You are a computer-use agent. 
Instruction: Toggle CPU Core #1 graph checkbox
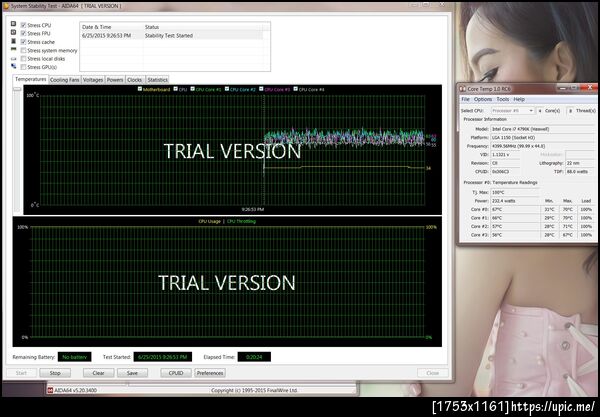(x=192, y=89)
